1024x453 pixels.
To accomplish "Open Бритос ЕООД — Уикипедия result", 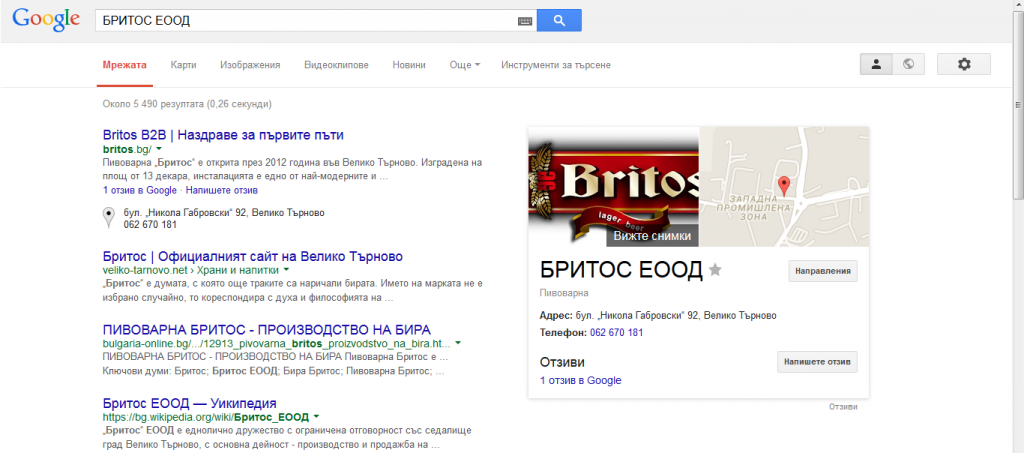I will tap(190, 402).
